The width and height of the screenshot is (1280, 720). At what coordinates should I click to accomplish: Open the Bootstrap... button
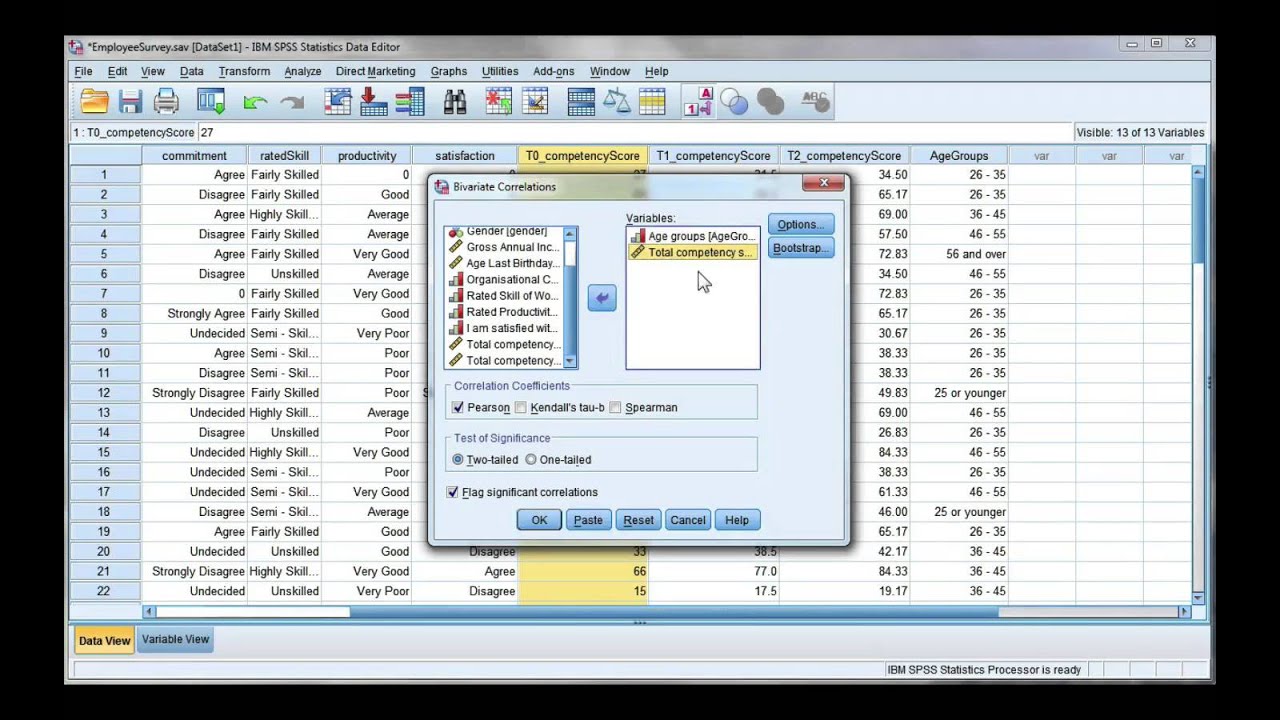click(x=801, y=248)
